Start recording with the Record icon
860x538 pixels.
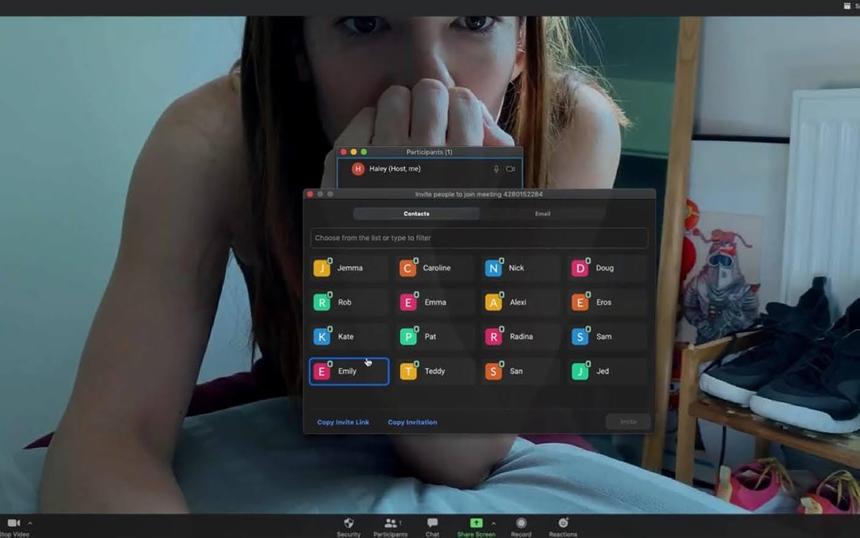pos(521,524)
